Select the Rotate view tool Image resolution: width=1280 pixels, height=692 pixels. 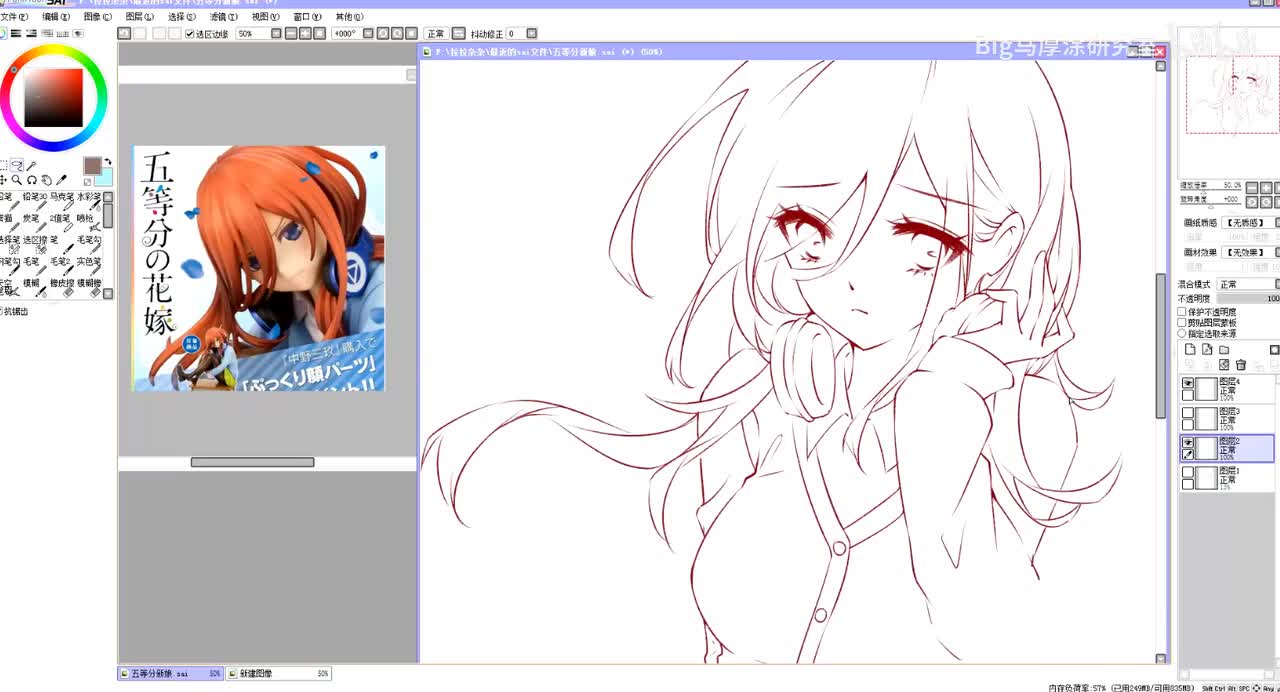pos(32,180)
